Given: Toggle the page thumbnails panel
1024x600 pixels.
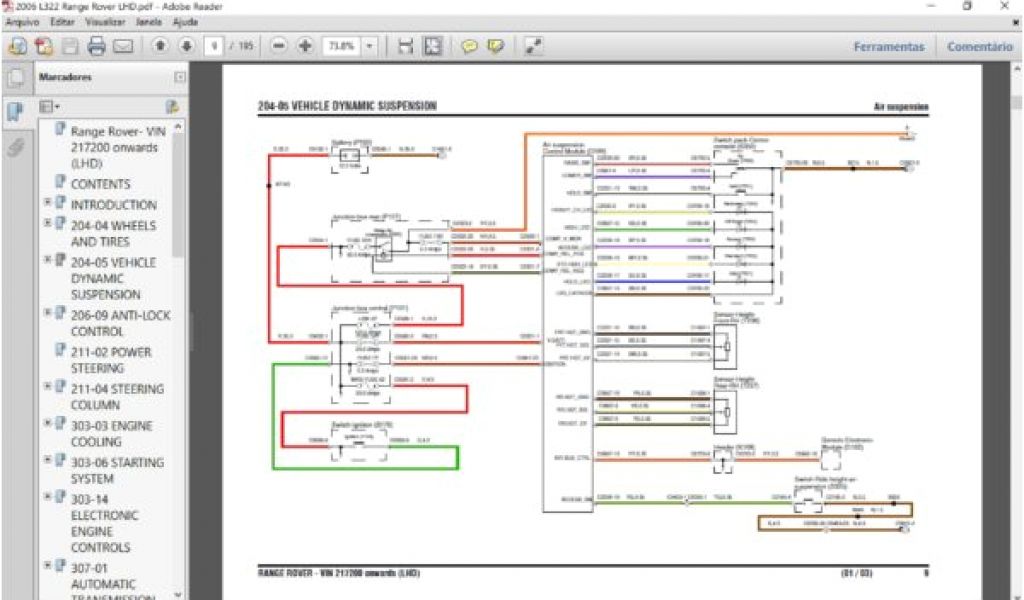Looking at the screenshot, I should click(15, 79).
